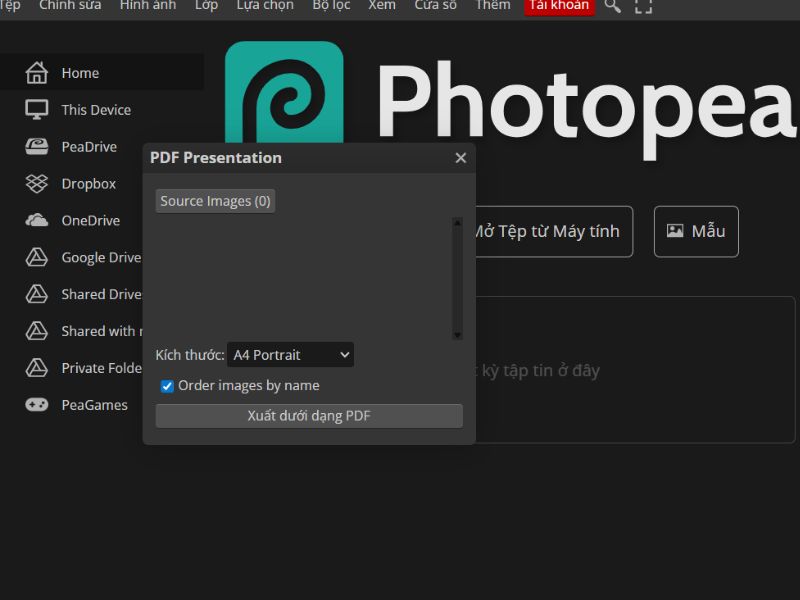The height and width of the screenshot is (600, 800).
Task: Open the Cửa sổ menu
Action: tap(436, 5)
